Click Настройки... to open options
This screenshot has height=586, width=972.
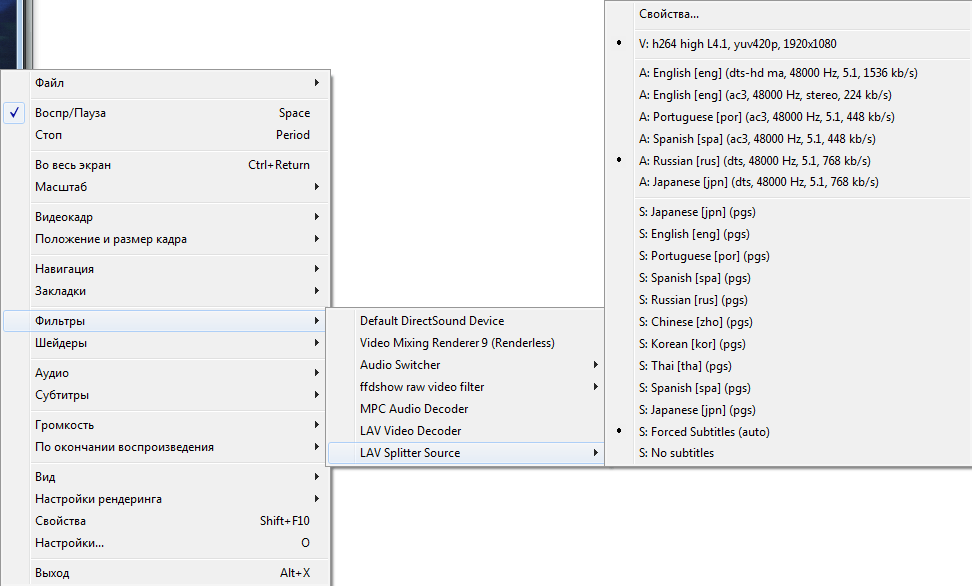point(70,543)
